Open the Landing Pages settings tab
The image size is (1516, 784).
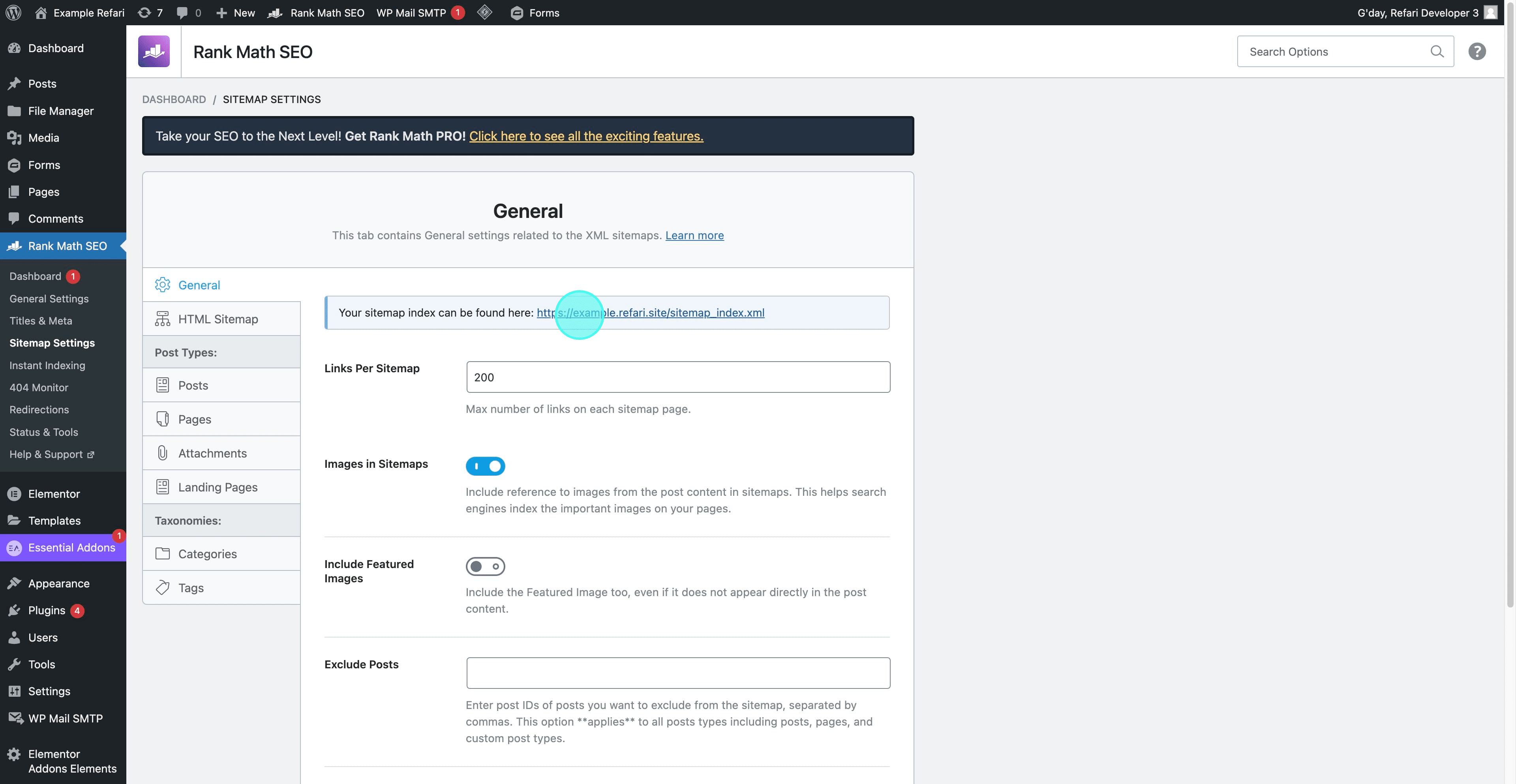221,487
